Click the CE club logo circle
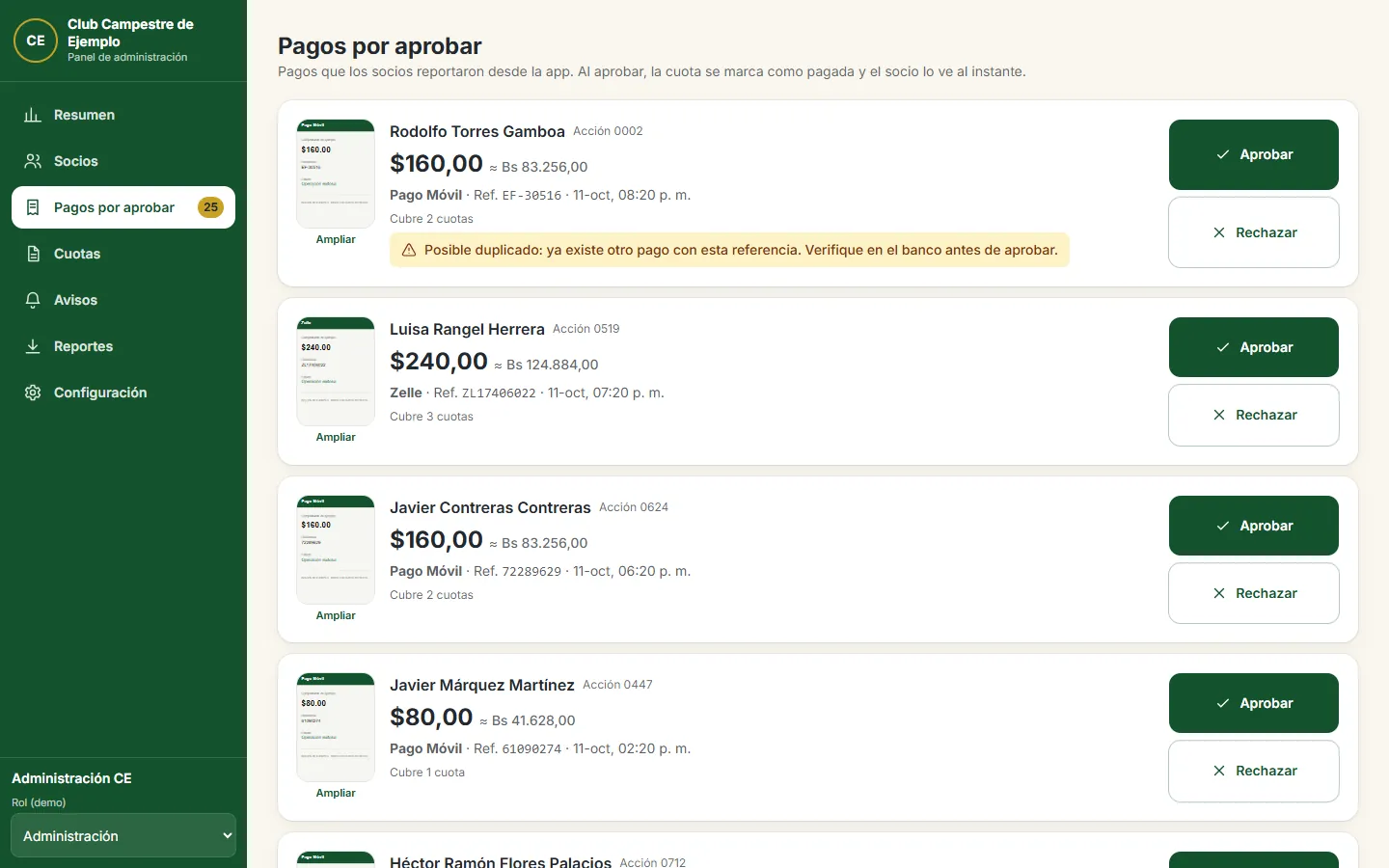 (x=36, y=41)
